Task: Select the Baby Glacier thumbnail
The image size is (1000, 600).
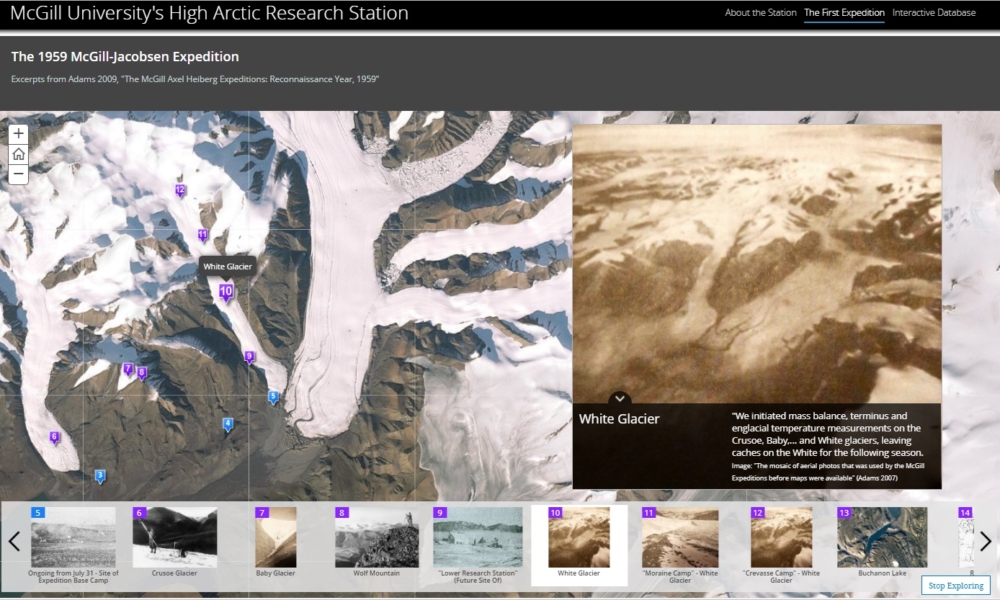Action: (x=275, y=540)
